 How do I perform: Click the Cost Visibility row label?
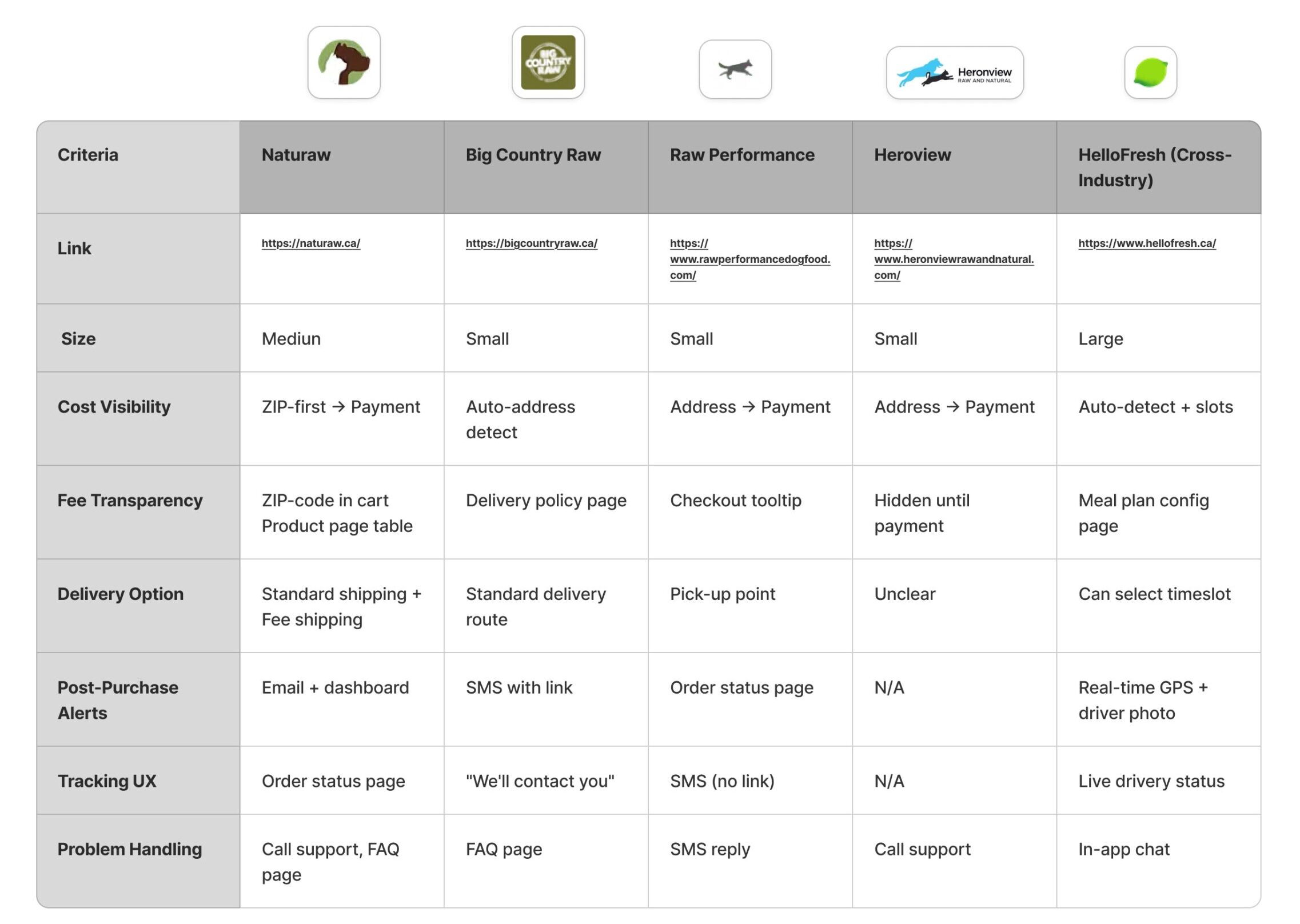click(x=114, y=407)
